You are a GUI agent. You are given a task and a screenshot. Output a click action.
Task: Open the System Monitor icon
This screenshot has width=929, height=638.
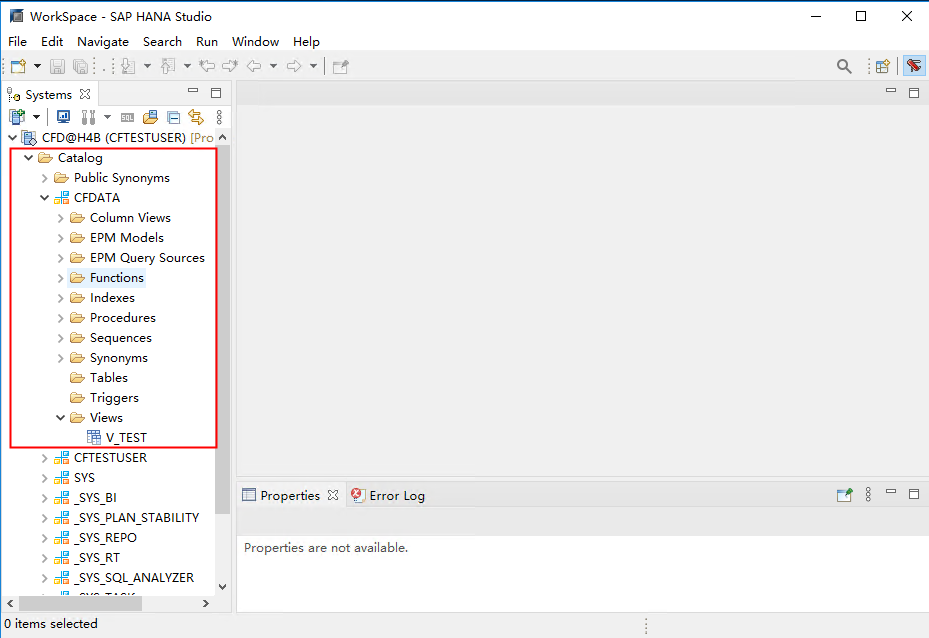(x=63, y=116)
